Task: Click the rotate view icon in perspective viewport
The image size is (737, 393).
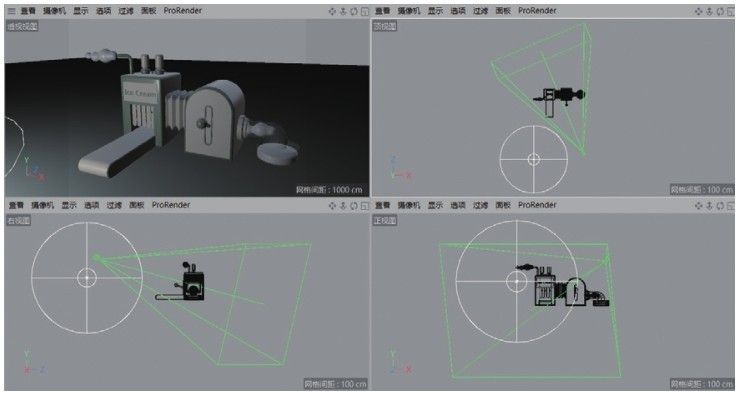Action: click(x=354, y=11)
